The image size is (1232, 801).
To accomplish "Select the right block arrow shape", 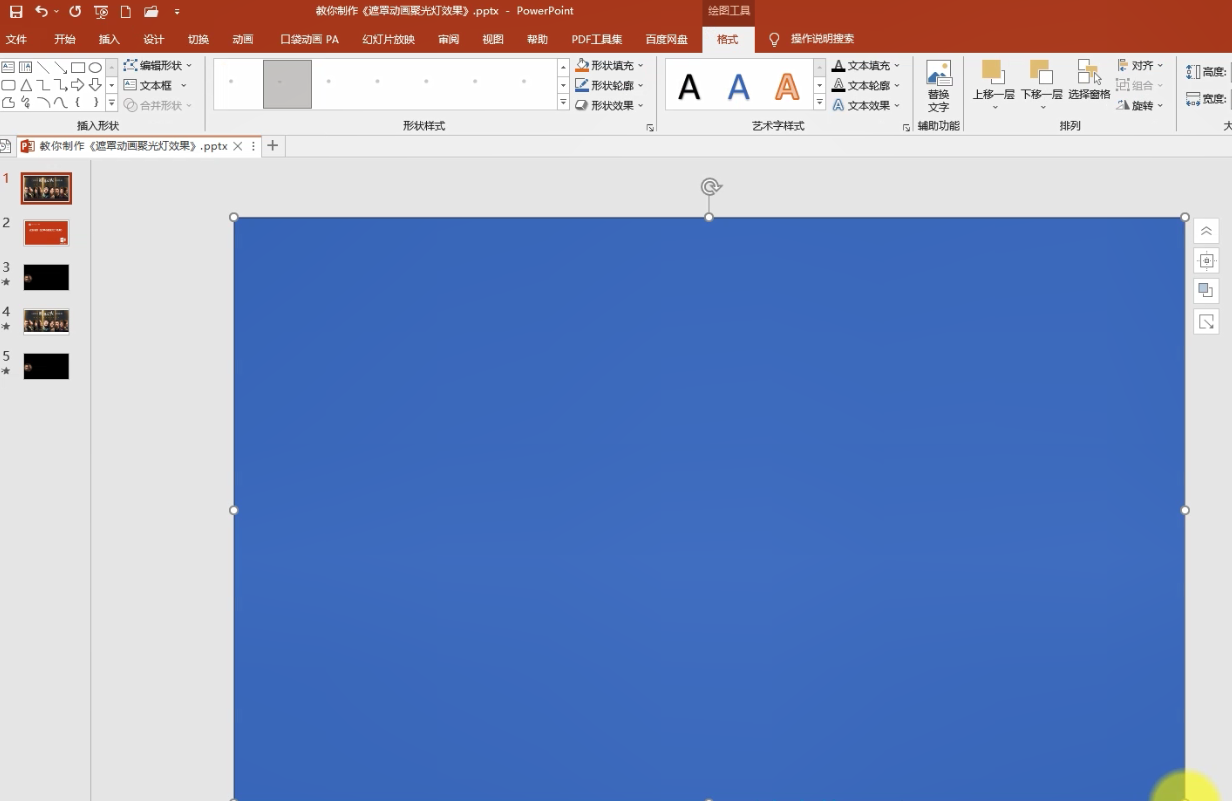I will pos(78,85).
